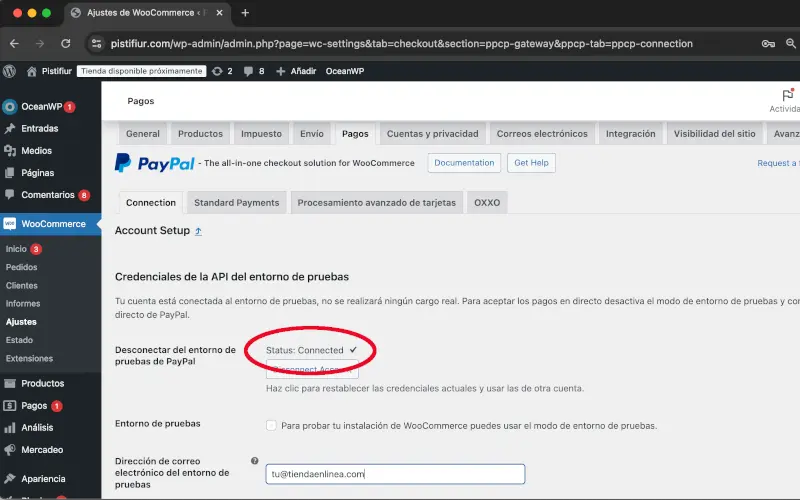Click the Tienda disponible próximamente badge

[x=142, y=71]
